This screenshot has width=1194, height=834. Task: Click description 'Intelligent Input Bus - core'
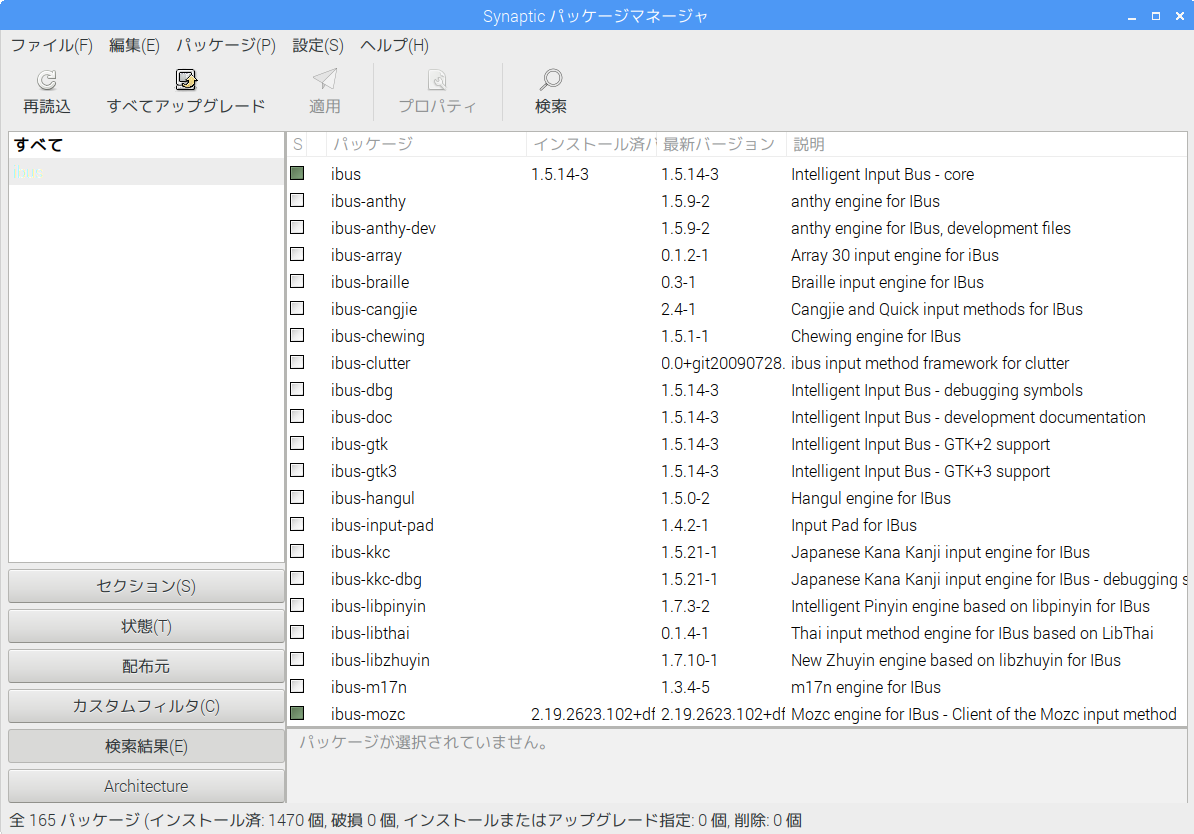(x=883, y=174)
